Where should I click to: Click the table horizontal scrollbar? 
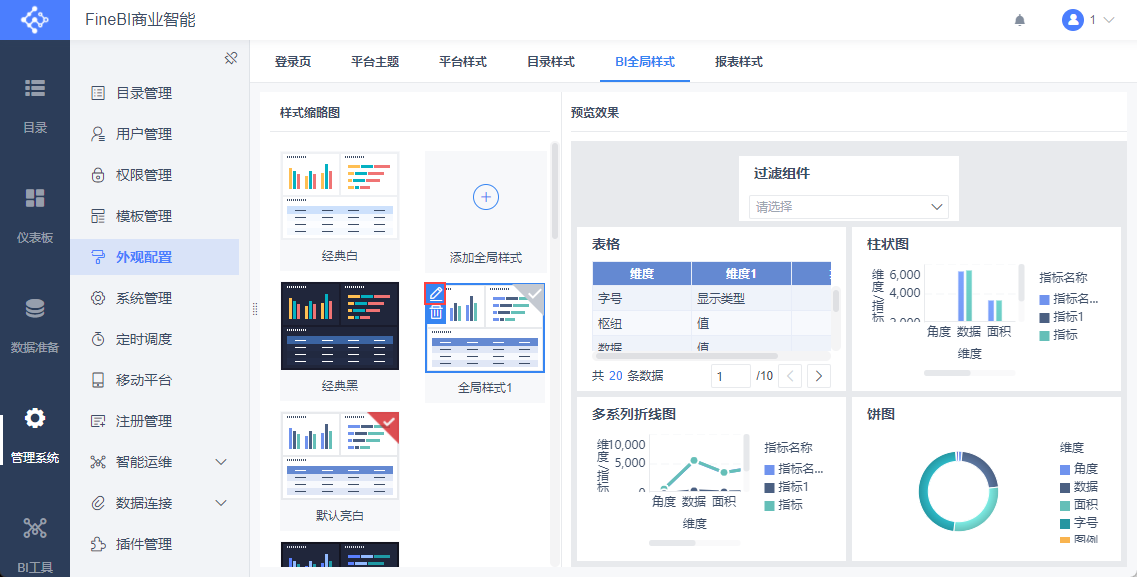(x=685, y=356)
